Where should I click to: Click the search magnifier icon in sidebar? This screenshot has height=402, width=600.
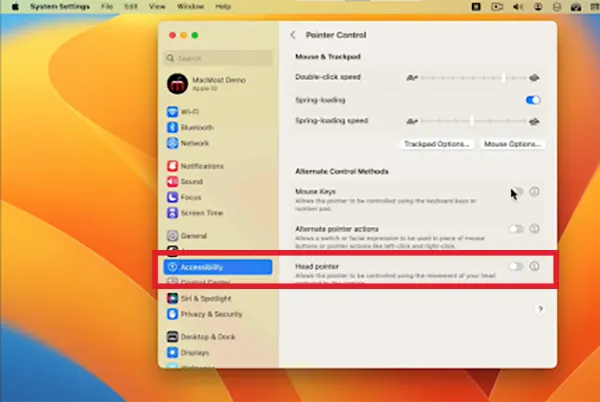click(170, 58)
